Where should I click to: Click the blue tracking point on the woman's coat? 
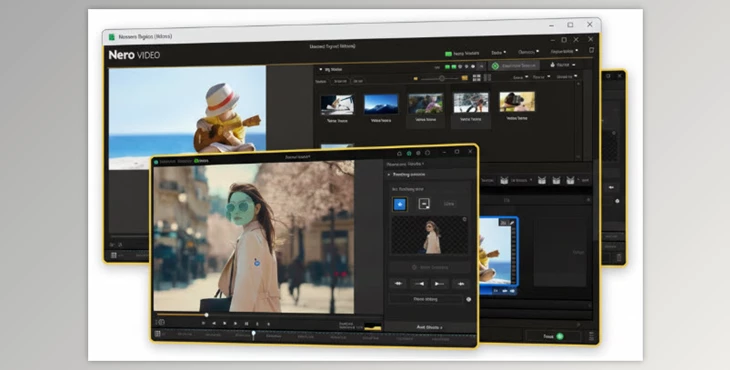tap(257, 263)
